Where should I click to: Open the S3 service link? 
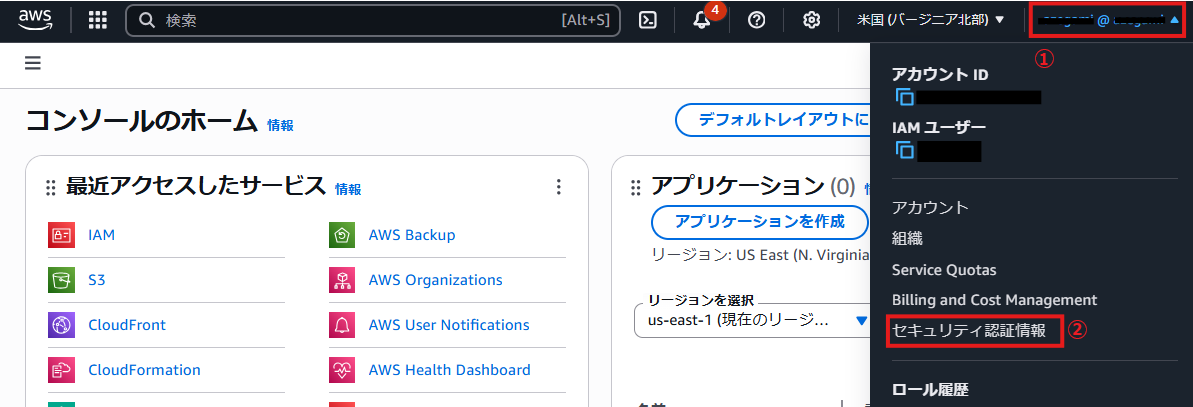point(97,280)
